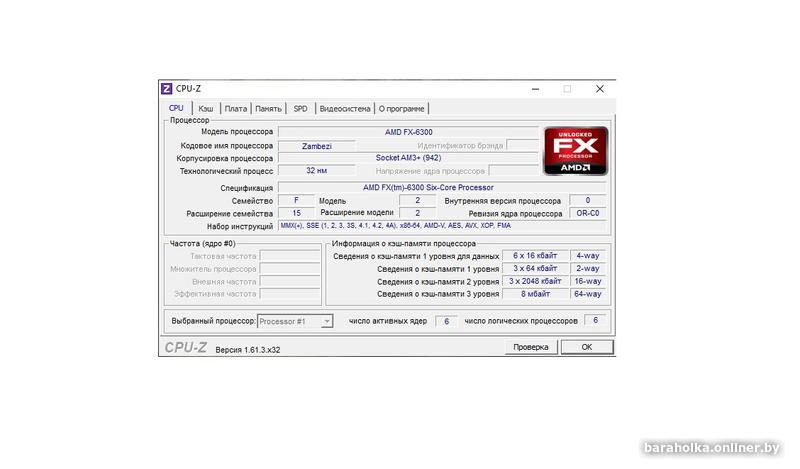Image resolution: width=800 pixels, height=469 pixels.
Task: Click the Расширение модели value 2
Action: pos(417,213)
